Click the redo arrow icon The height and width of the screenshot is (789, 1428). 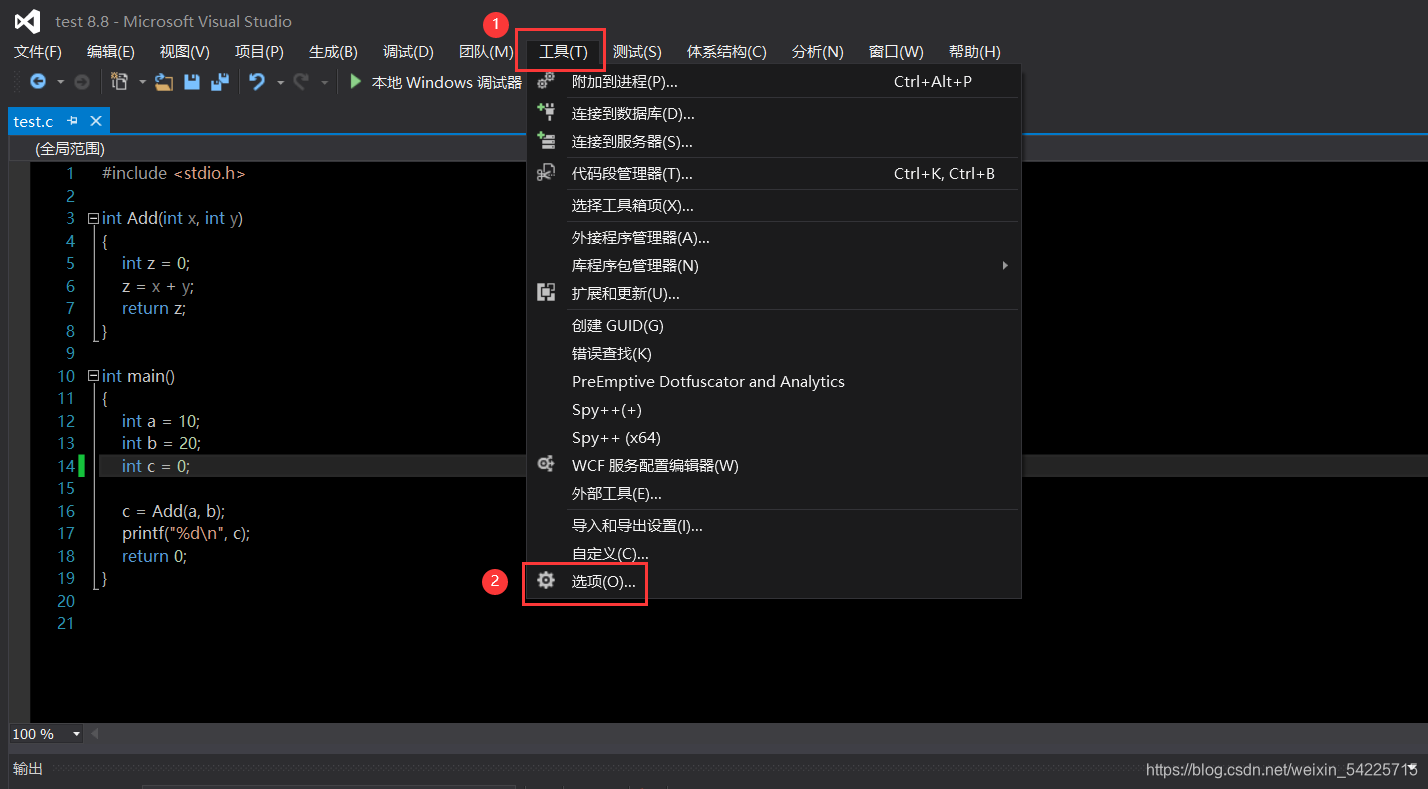[x=301, y=82]
